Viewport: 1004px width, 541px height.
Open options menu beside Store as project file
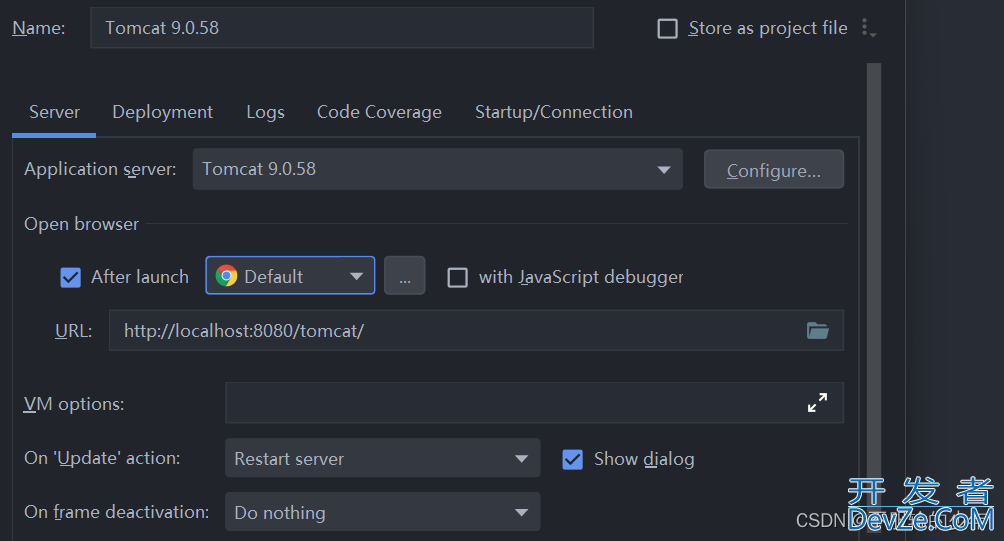(868, 28)
